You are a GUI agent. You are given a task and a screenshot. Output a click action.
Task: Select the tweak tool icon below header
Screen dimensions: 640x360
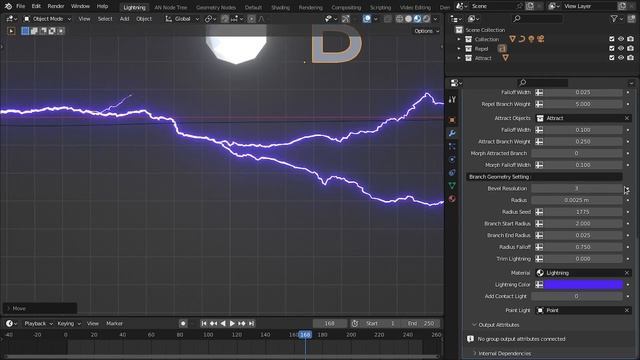tap(11, 31)
